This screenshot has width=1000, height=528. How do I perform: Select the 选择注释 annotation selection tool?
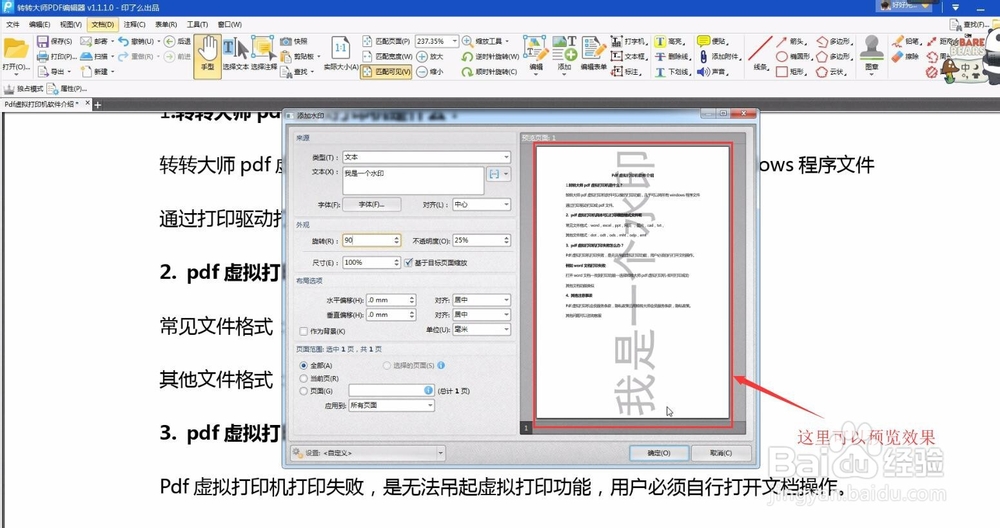click(x=263, y=56)
